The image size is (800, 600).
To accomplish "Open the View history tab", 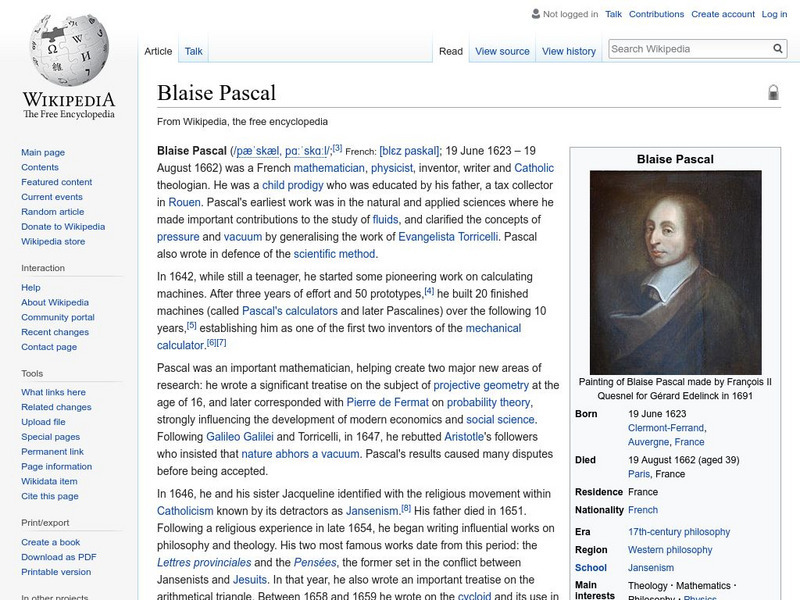I will (x=569, y=51).
